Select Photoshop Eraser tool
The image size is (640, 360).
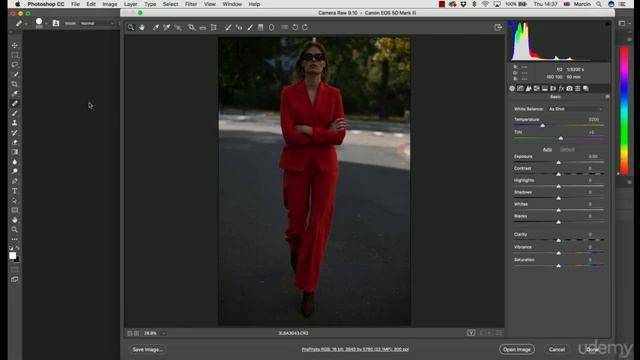tap(15, 142)
